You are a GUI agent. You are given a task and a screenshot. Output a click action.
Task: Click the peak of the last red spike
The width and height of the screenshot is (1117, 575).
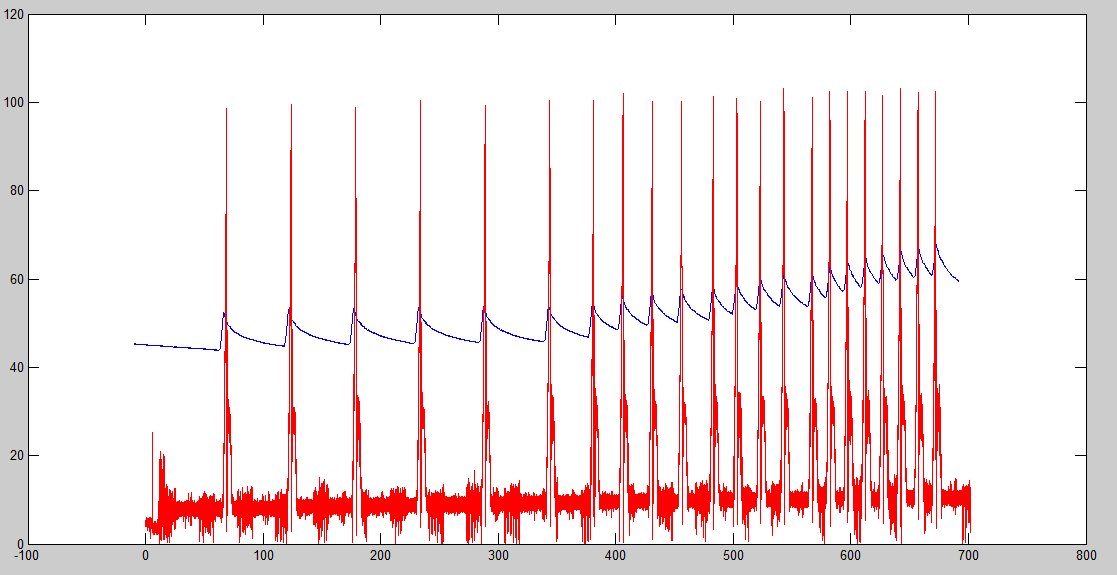pyautogui.click(x=935, y=92)
